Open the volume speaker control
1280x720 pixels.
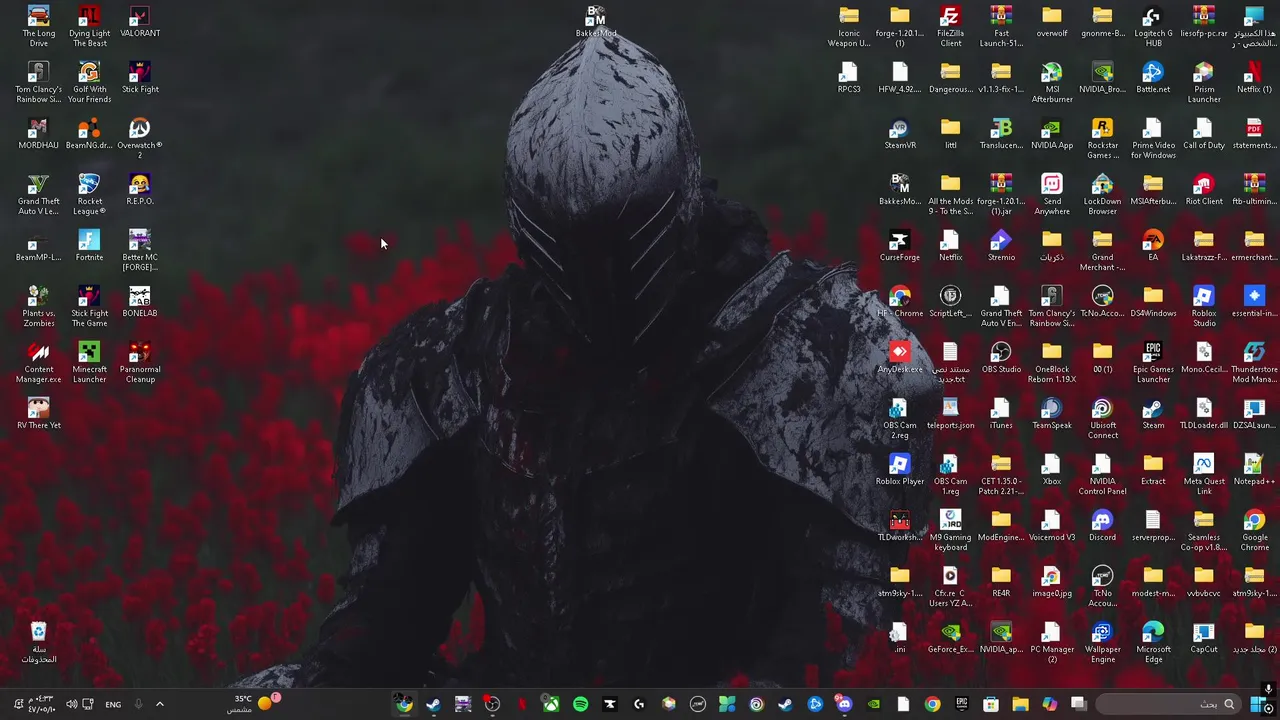click(x=71, y=704)
